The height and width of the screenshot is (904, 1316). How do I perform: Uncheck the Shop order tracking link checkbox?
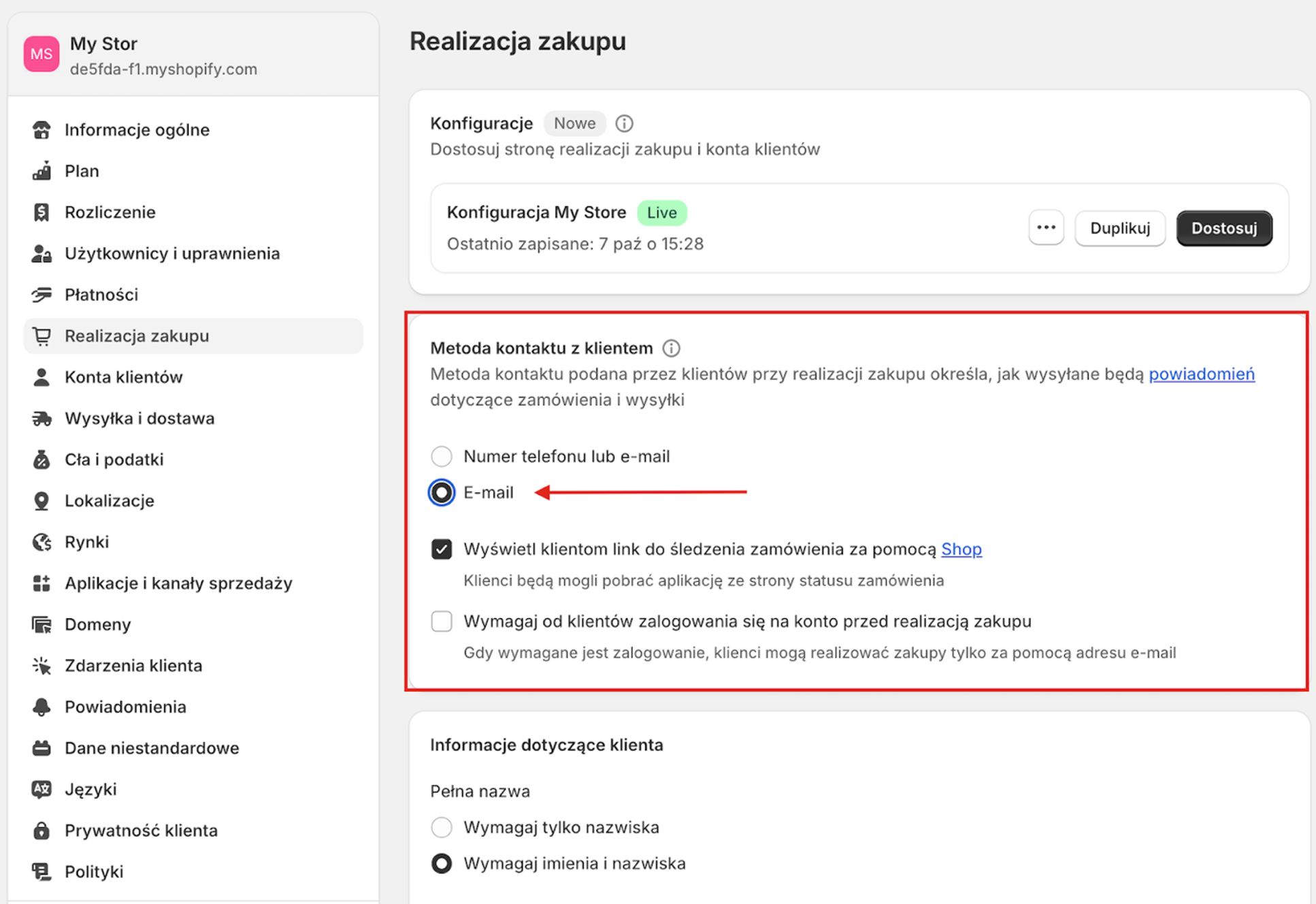[442, 549]
